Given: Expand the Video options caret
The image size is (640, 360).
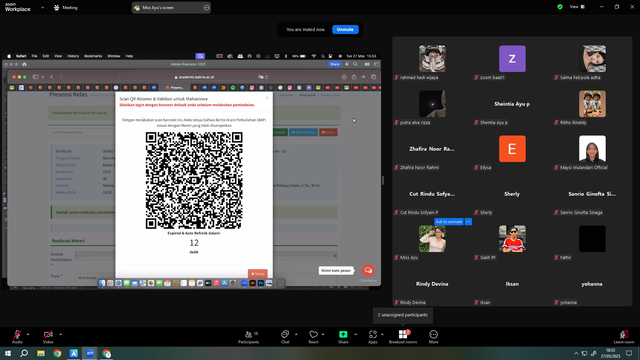Looking at the screenshot, I should click(60, 334).
